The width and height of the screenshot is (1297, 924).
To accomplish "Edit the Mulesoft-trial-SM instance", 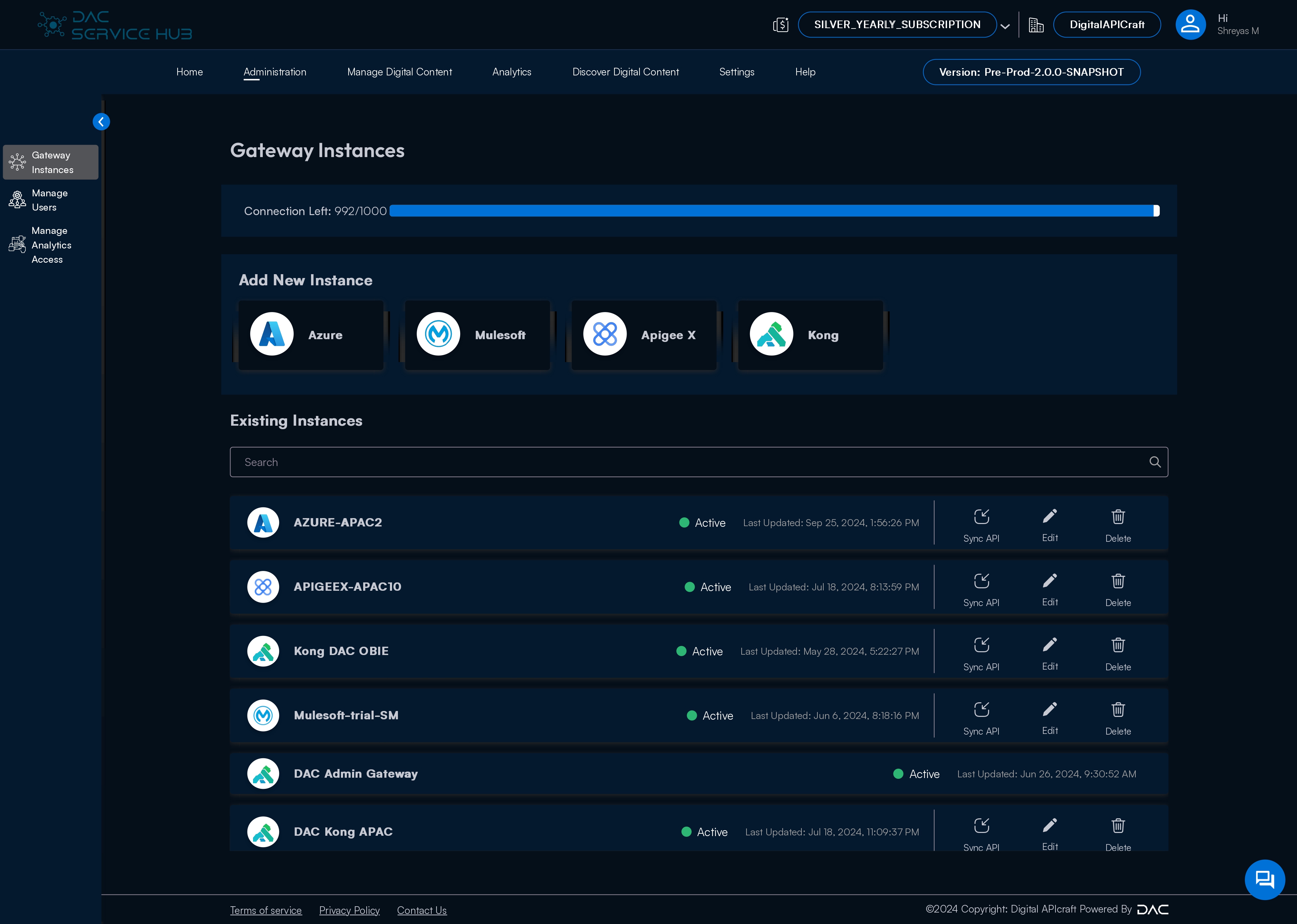I will pos(1050,718).
